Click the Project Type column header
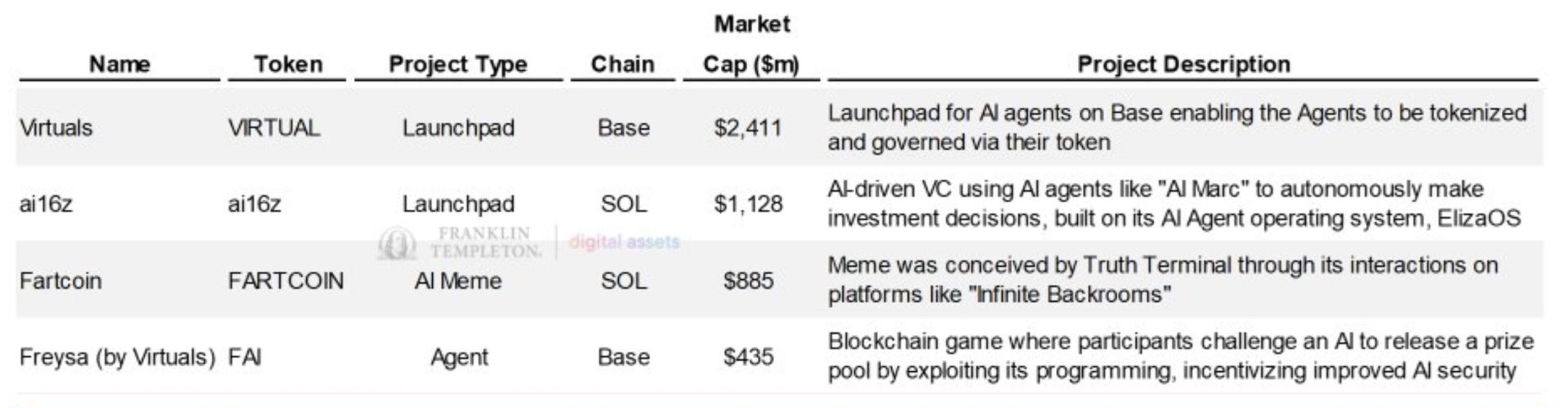The height and width of the screenshot is (408, 1568). coord(458,64)
